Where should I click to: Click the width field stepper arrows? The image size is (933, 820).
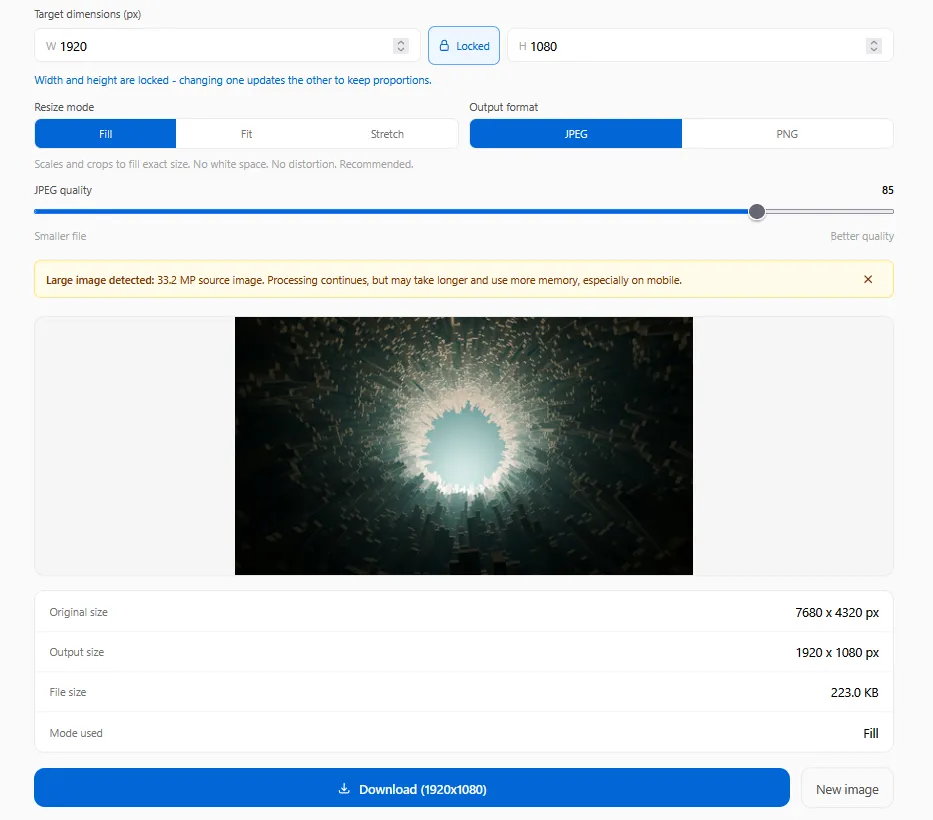(400, 46)
